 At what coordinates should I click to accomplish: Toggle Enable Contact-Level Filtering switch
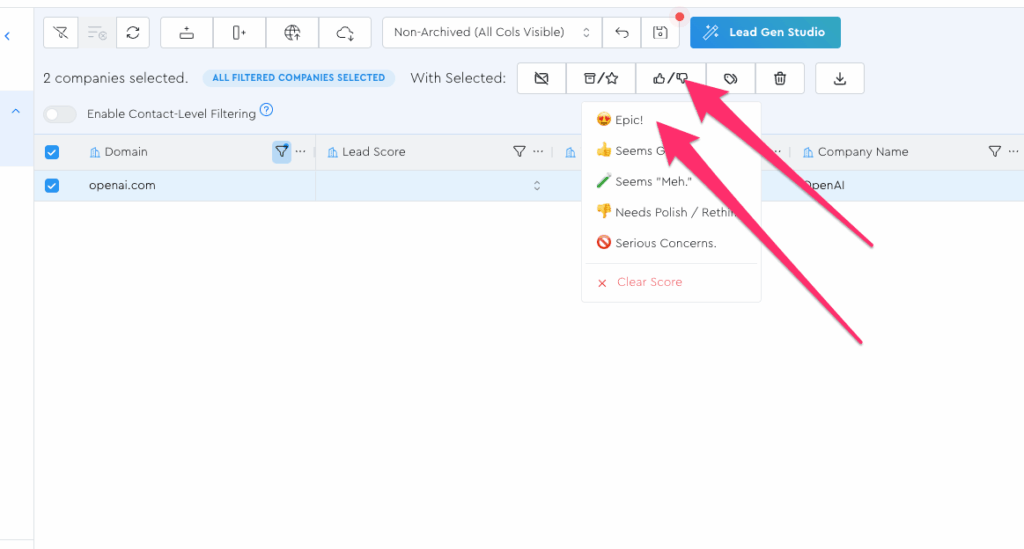coord(60,114)
